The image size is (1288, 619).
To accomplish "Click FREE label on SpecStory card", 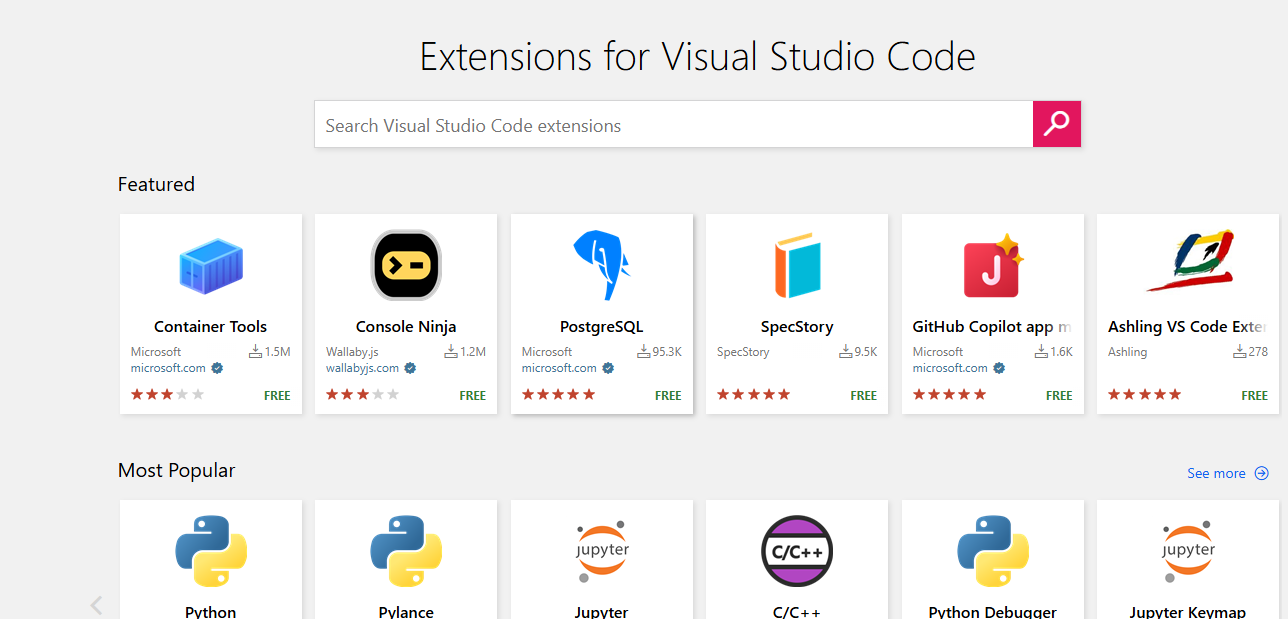I will 864,396.
